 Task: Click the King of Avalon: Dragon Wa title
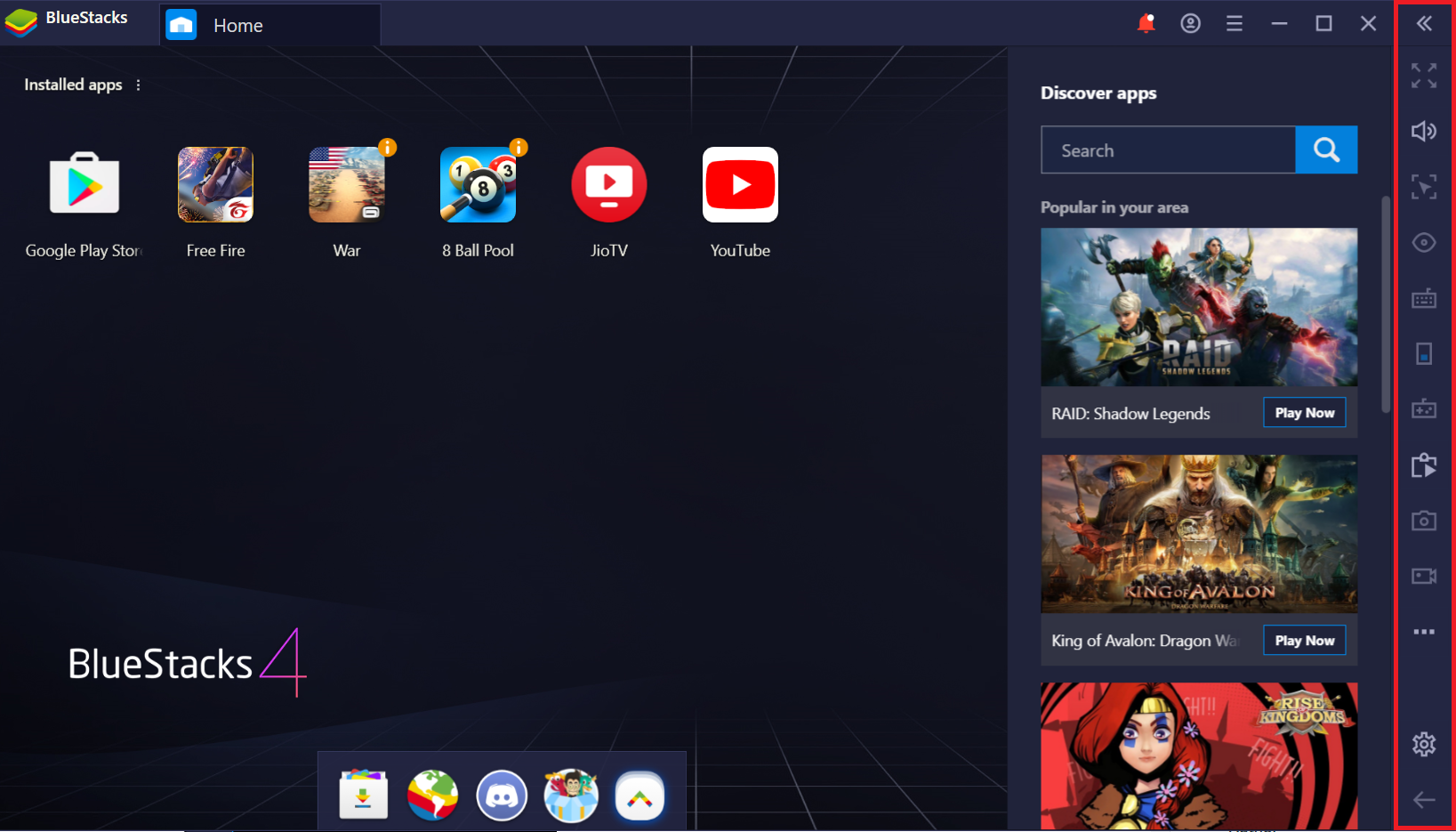(1145, 641)
